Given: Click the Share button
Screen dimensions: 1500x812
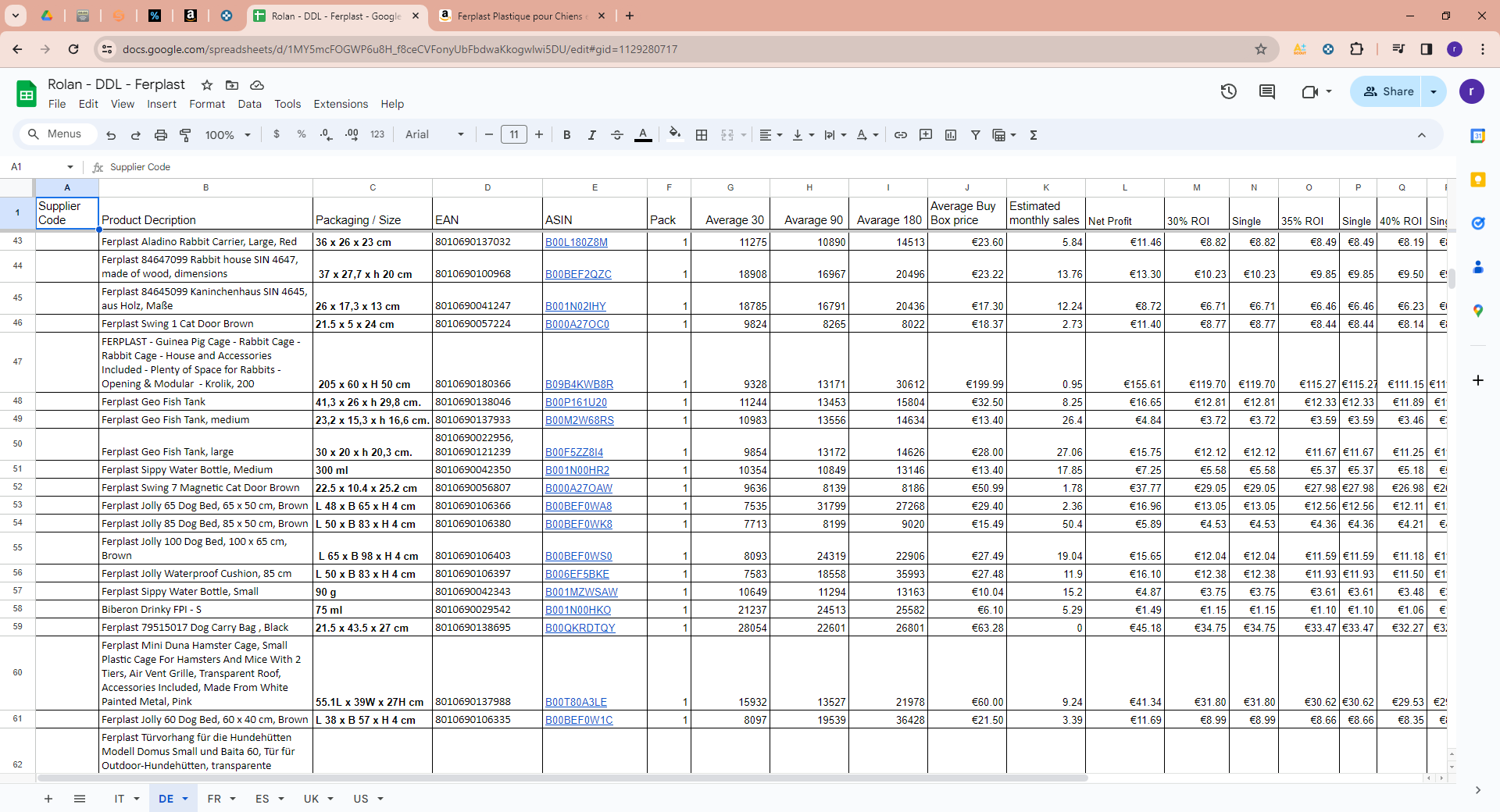Looking at the screenshot, I should 1388,91.
